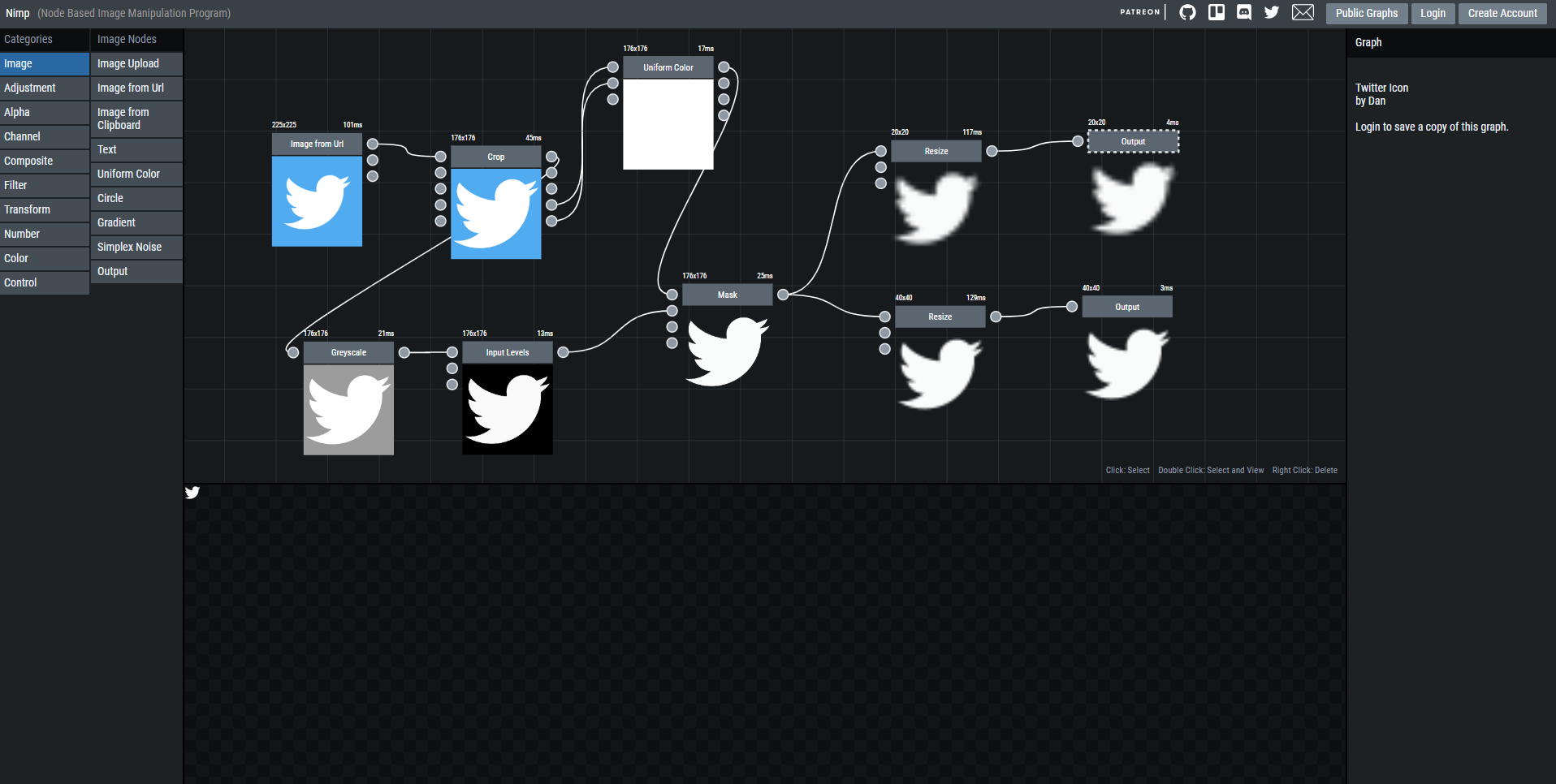Viewport: 1556px width, 784px height.
Task: Click the Greyscale node input port
Action: click(x=293, y=352)
